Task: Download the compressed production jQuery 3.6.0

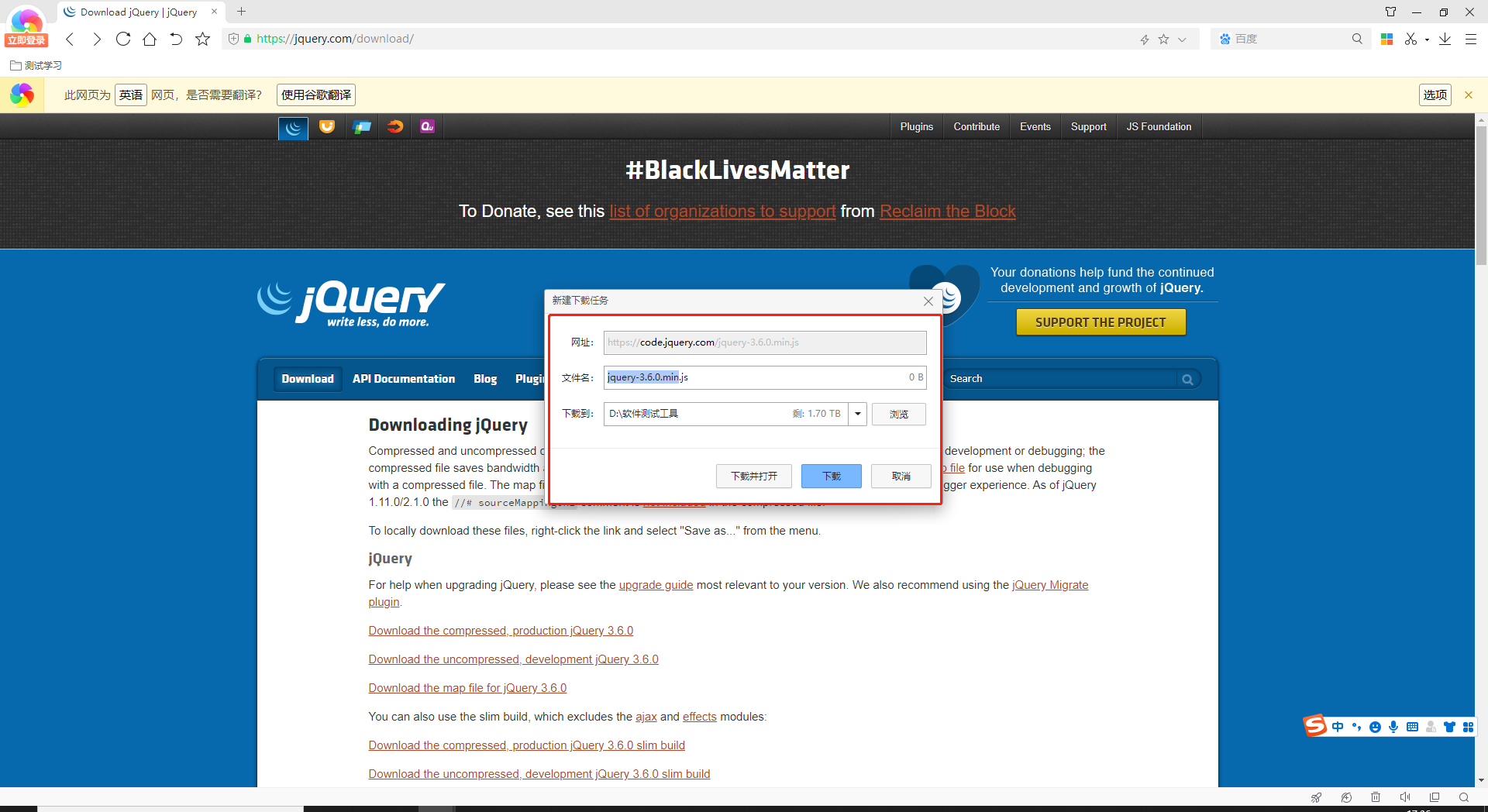Action: tap(501, 631)
